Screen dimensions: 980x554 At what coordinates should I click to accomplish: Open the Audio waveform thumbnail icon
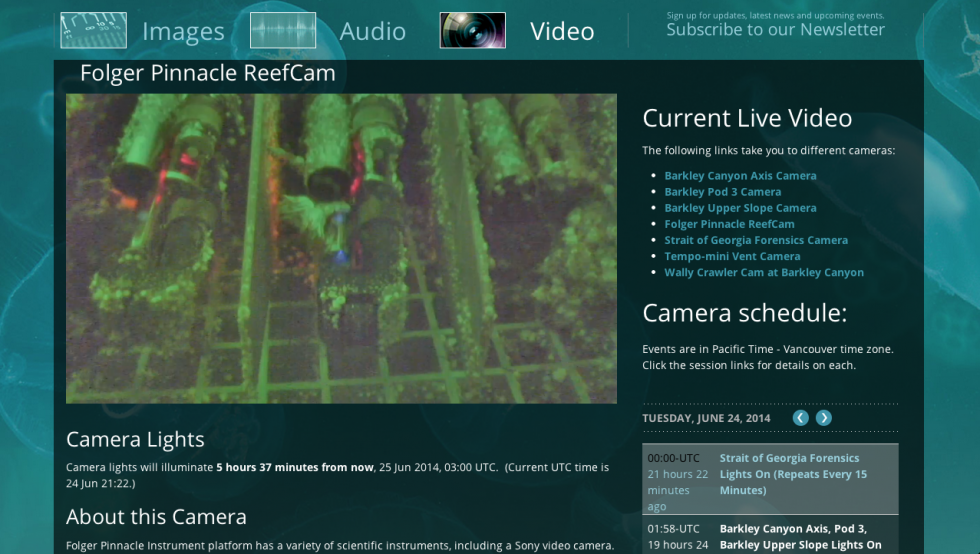tap(283, 31)
